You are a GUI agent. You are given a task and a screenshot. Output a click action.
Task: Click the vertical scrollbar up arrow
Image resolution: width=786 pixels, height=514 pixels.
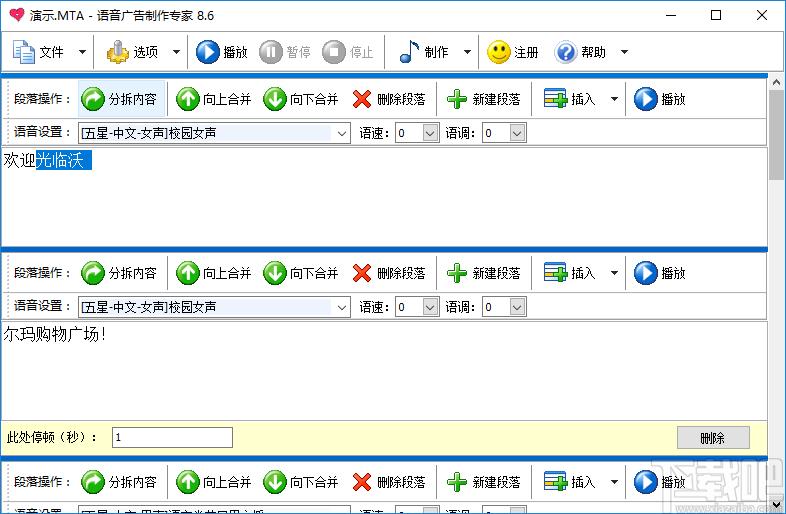(776, 82)
